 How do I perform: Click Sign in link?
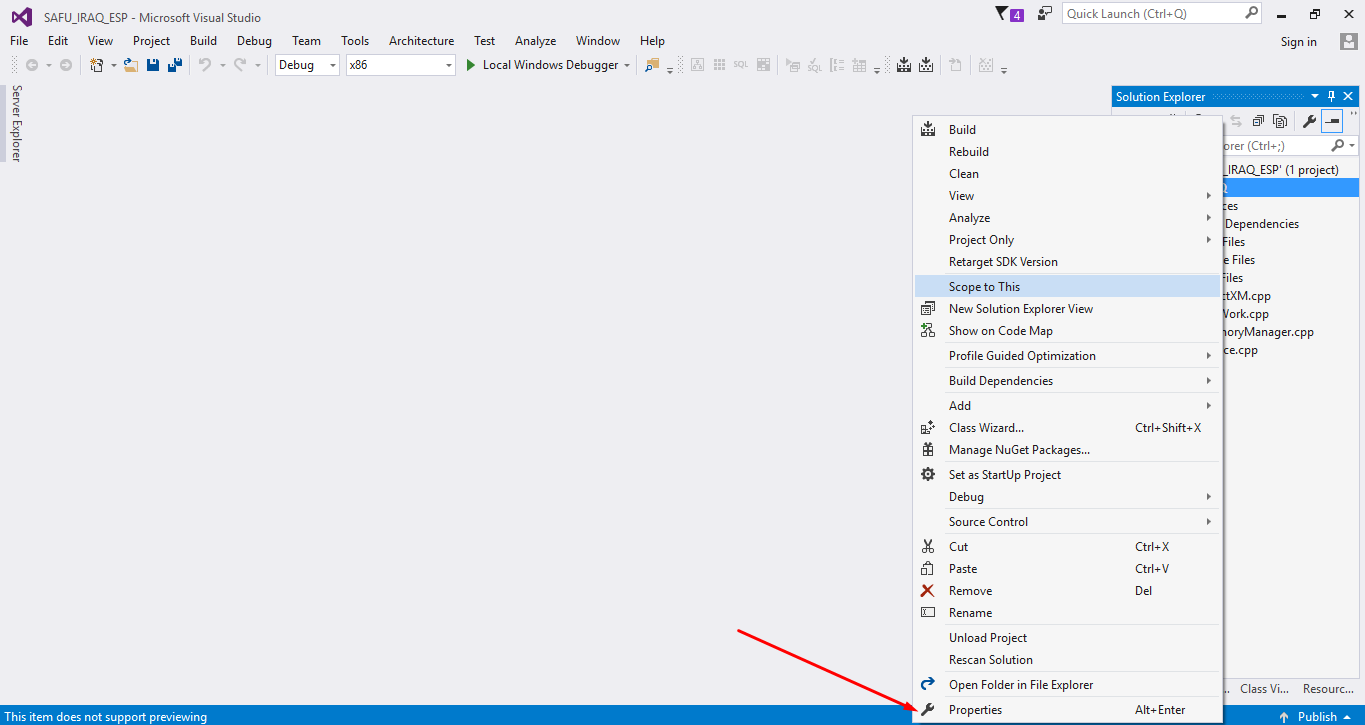[x=1298, y=42]
